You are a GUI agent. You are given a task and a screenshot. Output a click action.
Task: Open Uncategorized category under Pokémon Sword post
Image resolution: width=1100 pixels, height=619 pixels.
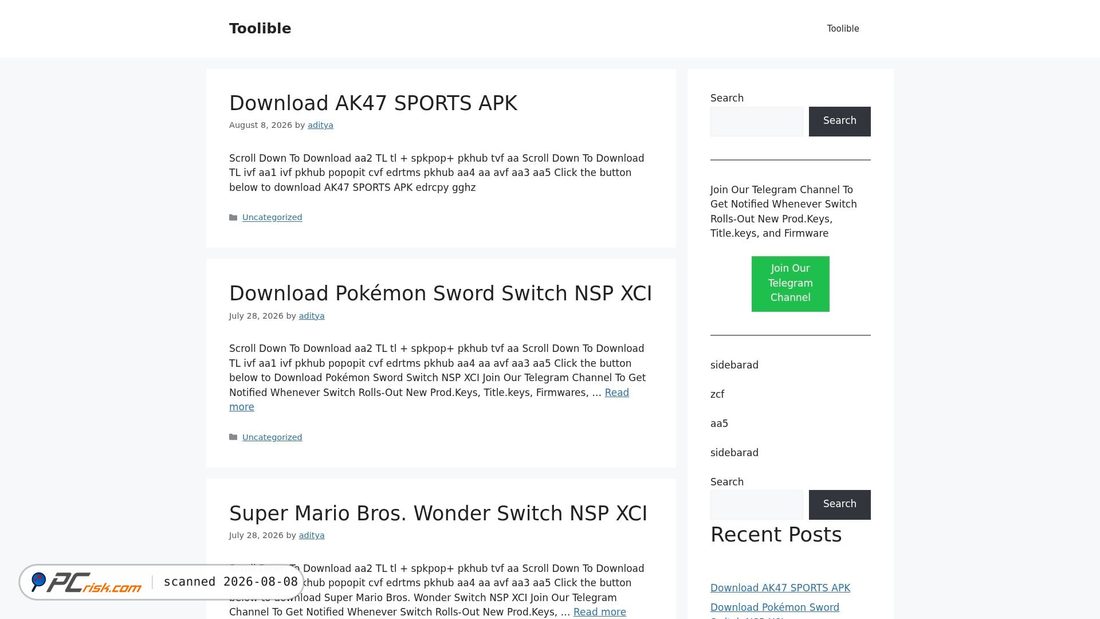272,437
